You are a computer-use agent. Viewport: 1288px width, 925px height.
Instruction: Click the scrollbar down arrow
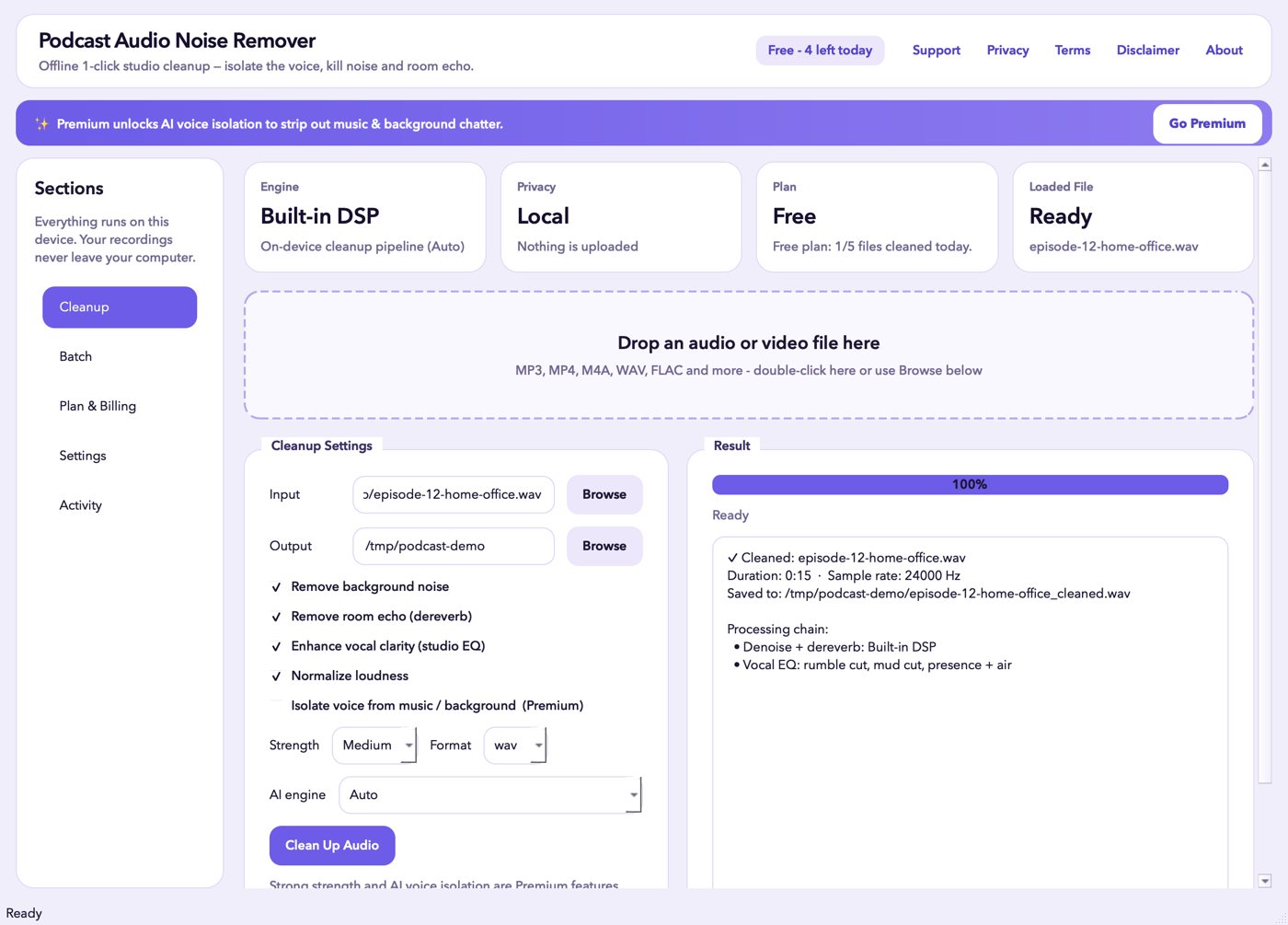(1265, 881)
